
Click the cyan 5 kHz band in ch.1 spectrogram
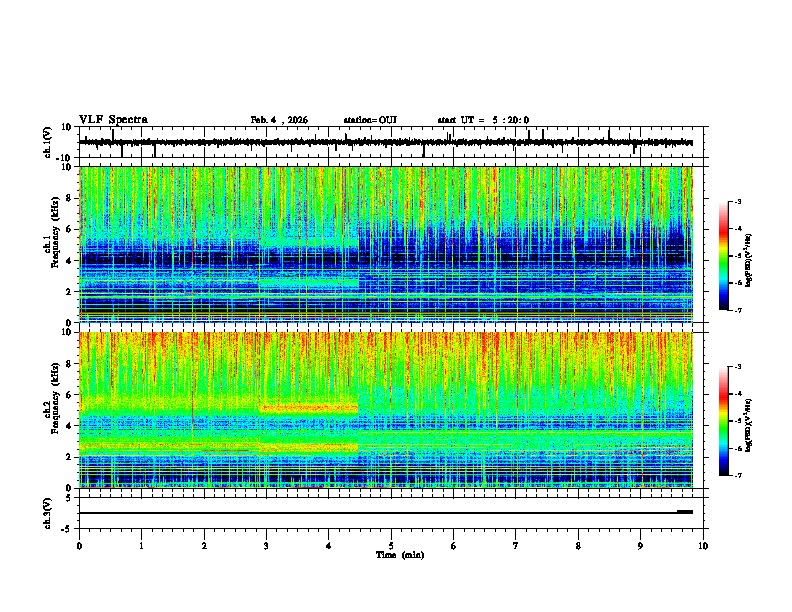(x=309, y=243)
